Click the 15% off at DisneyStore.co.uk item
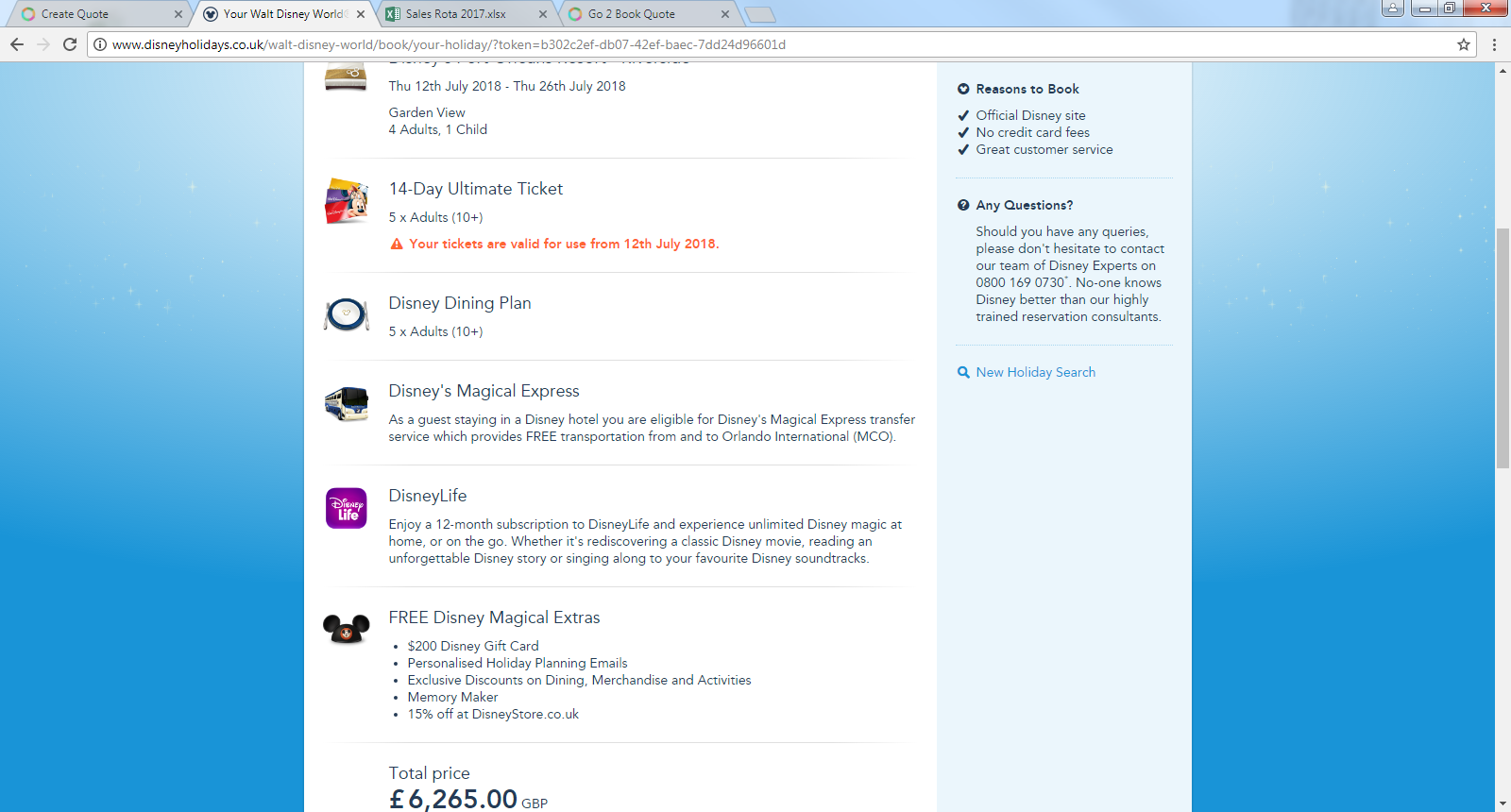 pyautogui.click(x=493, y=714)
